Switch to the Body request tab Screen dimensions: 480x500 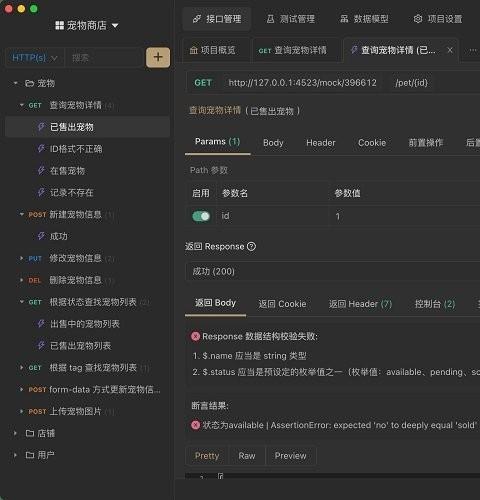point(273,143)
